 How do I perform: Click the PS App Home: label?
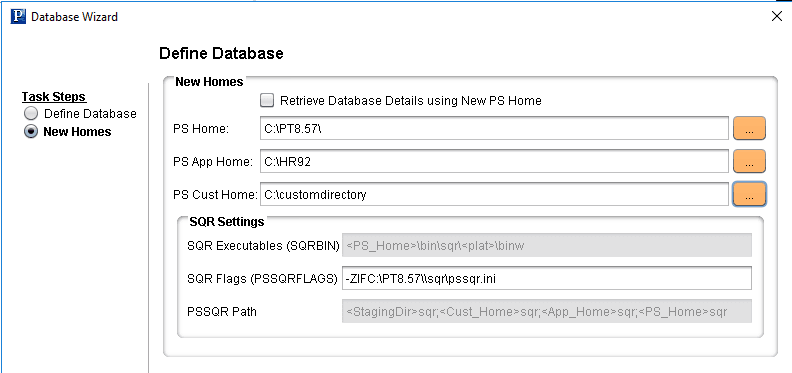pos(213,162)
